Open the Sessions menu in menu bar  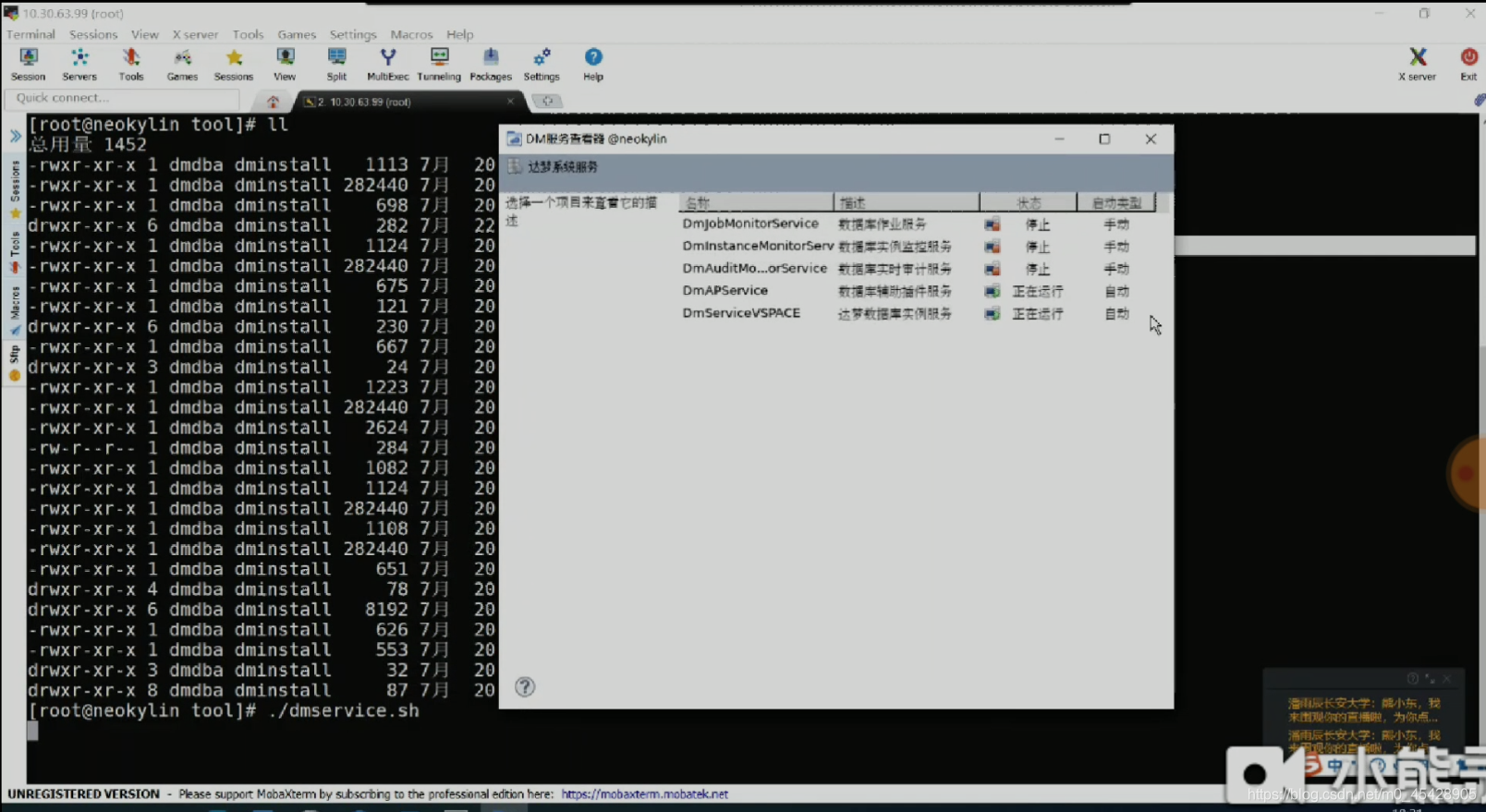coord(93,34)
